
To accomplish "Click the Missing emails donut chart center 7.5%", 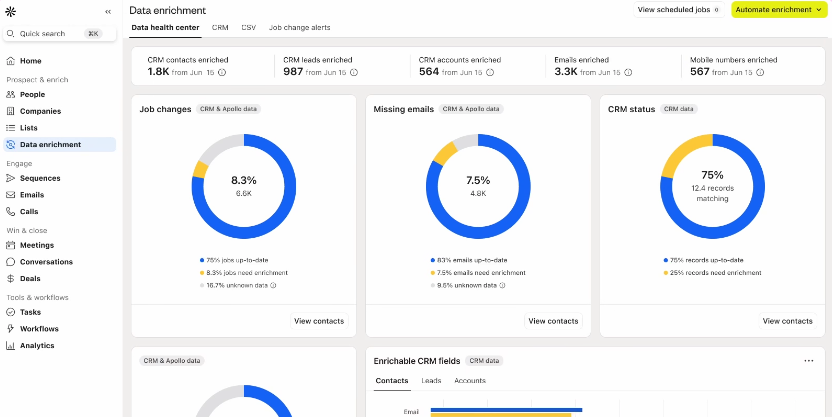I will coord(478,180).
